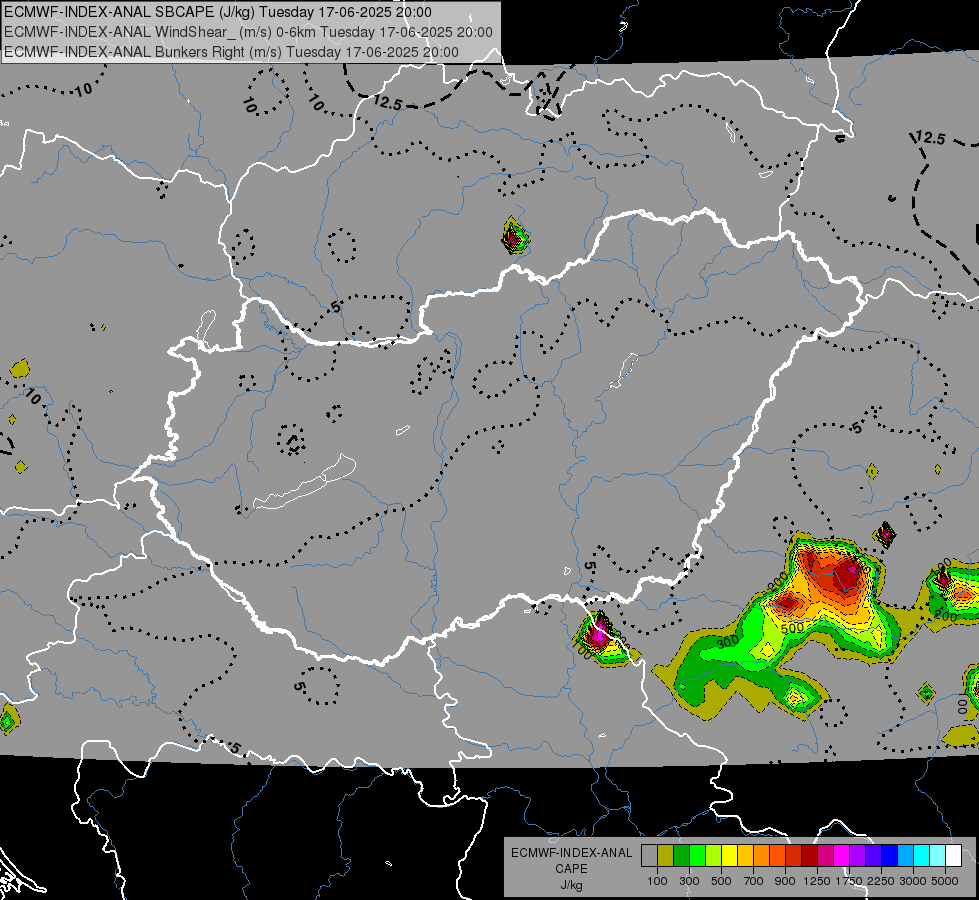Click the legend tick label 900

pyautogui.click(x=785, y=881)
